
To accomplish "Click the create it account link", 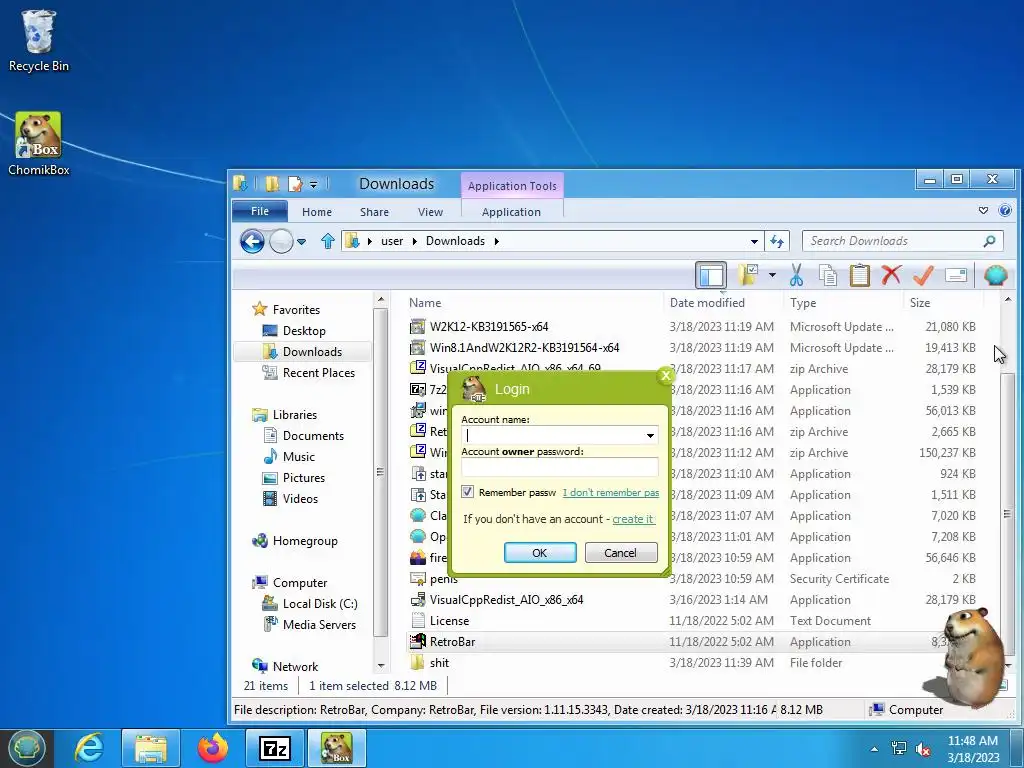I will click(633, 519).
